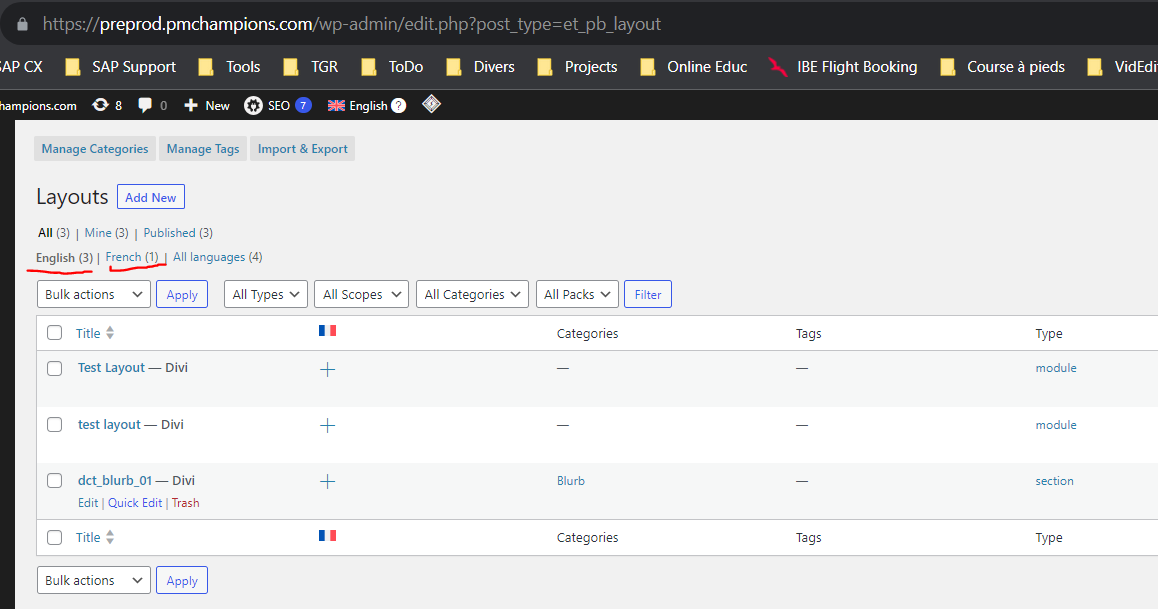Click module type link in Test Layout row

click(x=1056, y=368)
